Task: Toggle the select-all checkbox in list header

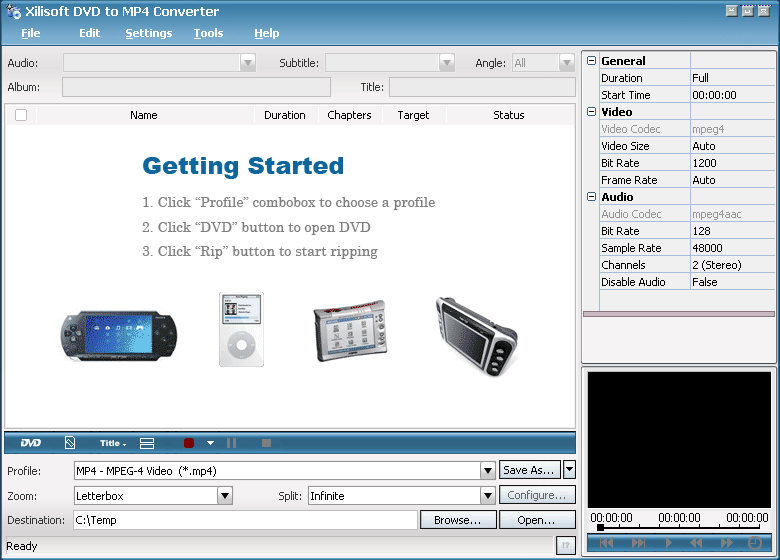Action: point(21,115)
